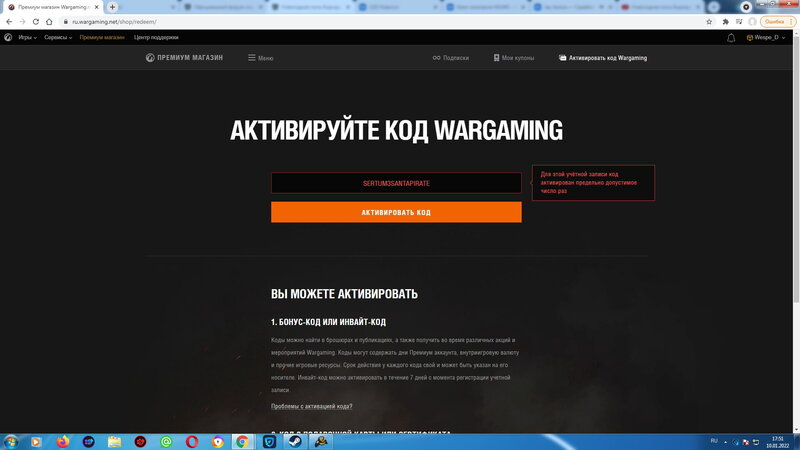This screenshot has height=450, width=800.
Task: Open the blue shield taskbar app
Action: [x=269, y=442]
